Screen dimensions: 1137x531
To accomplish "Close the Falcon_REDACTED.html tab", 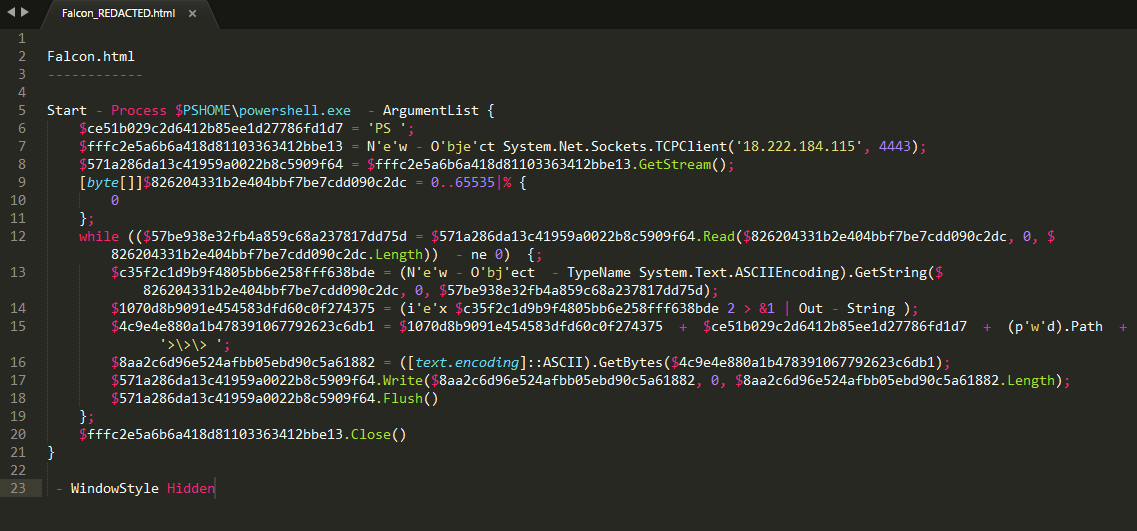I will click(192, 14).
